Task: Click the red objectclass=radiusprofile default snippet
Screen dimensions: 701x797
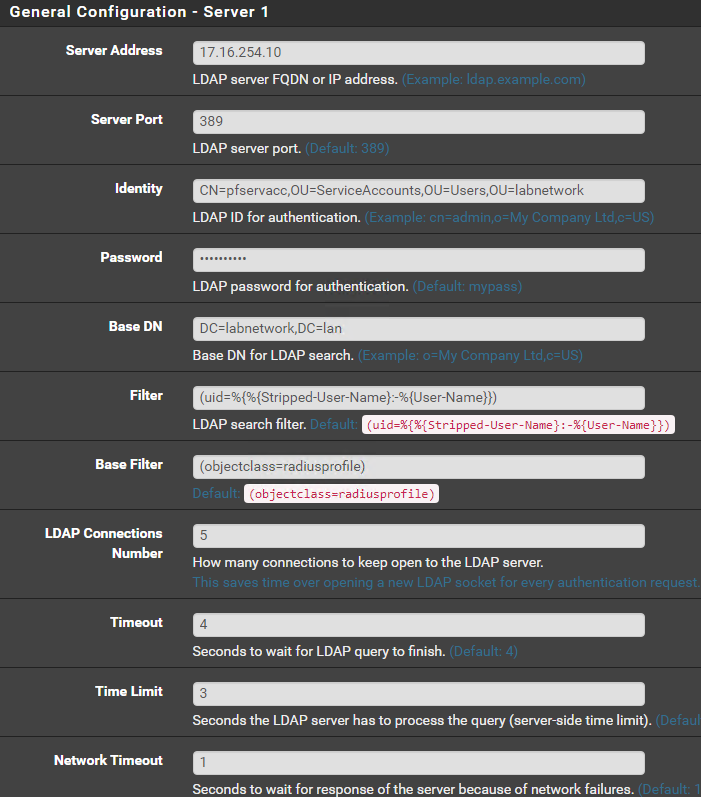Action: [x=341, y=494]
